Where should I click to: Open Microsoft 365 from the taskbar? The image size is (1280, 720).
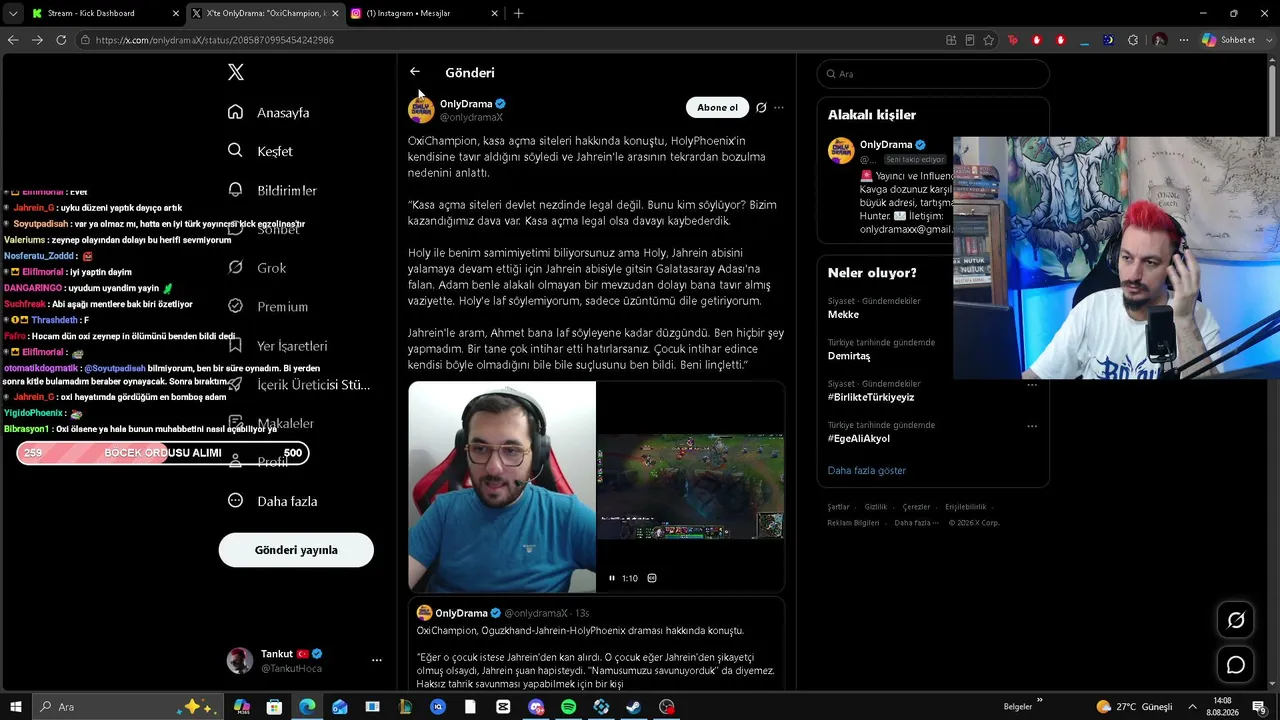coord(242,707)
